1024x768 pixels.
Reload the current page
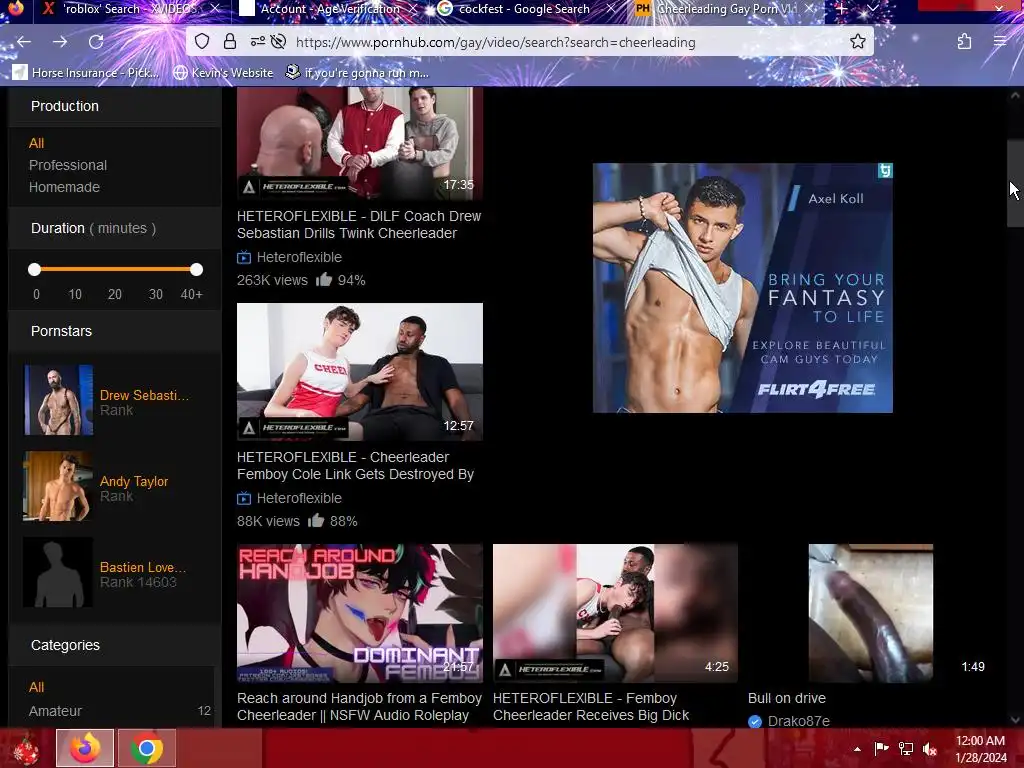[x=96, y=42]
